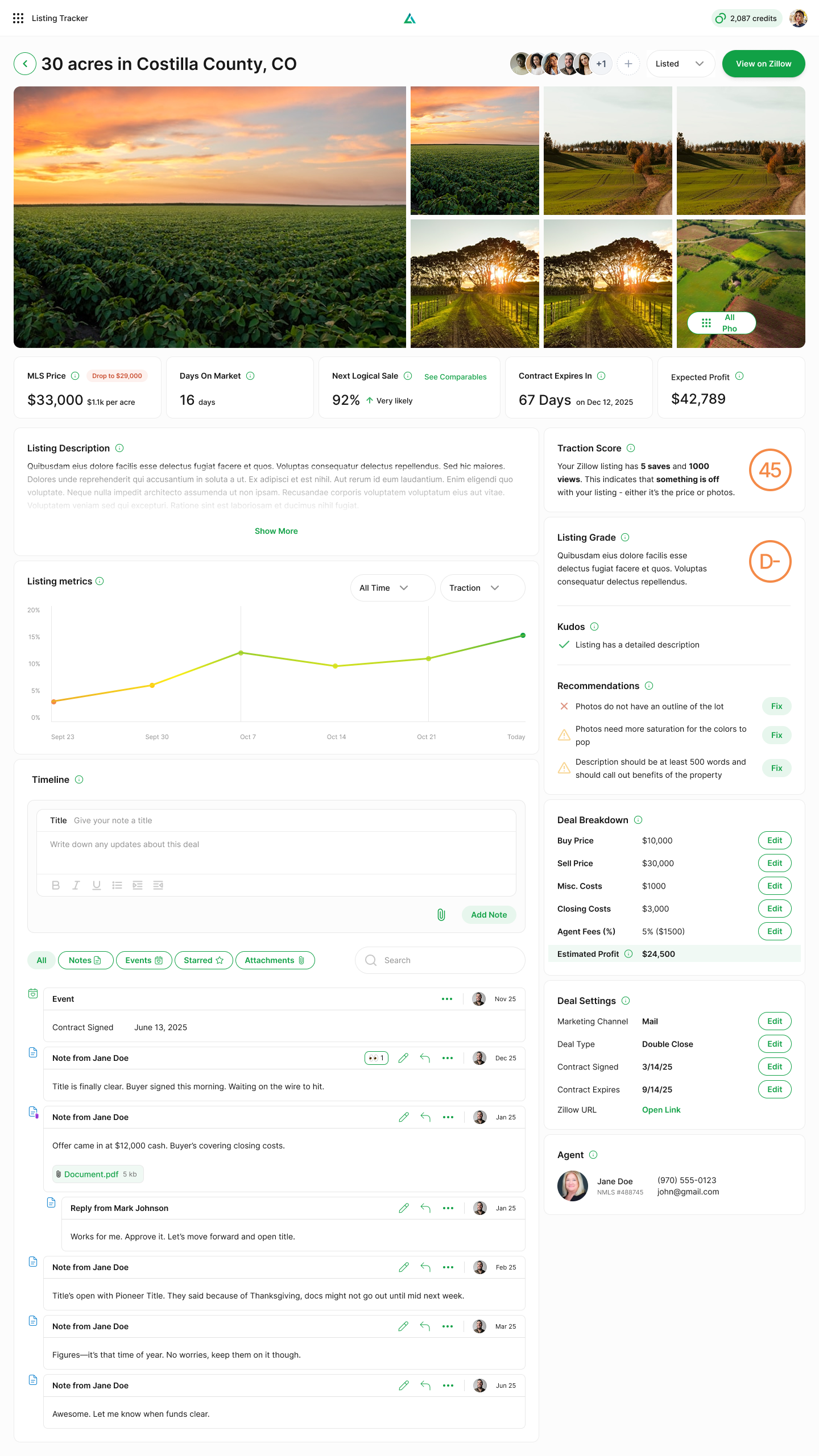Image resolution: width=819 pixels, height=1456 pixels.
Task: Select the Notes timeline tab
Action: (85, 960)
